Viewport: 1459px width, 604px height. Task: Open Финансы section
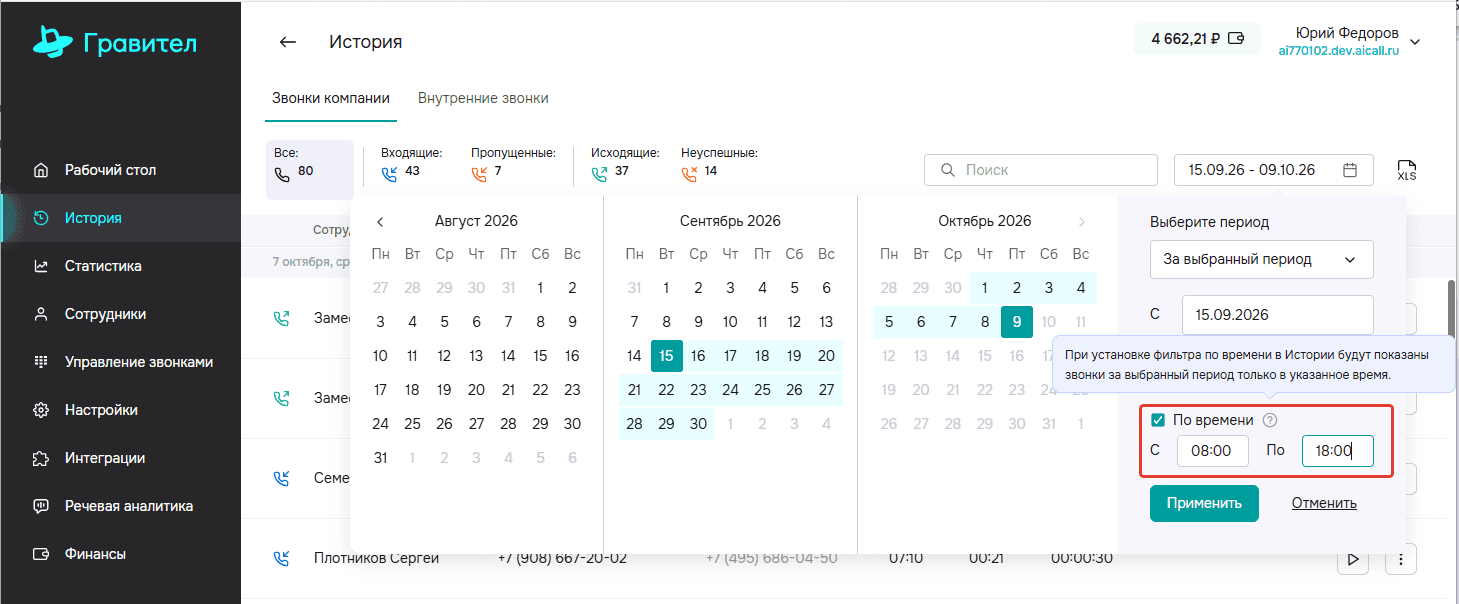coord(120,554)
